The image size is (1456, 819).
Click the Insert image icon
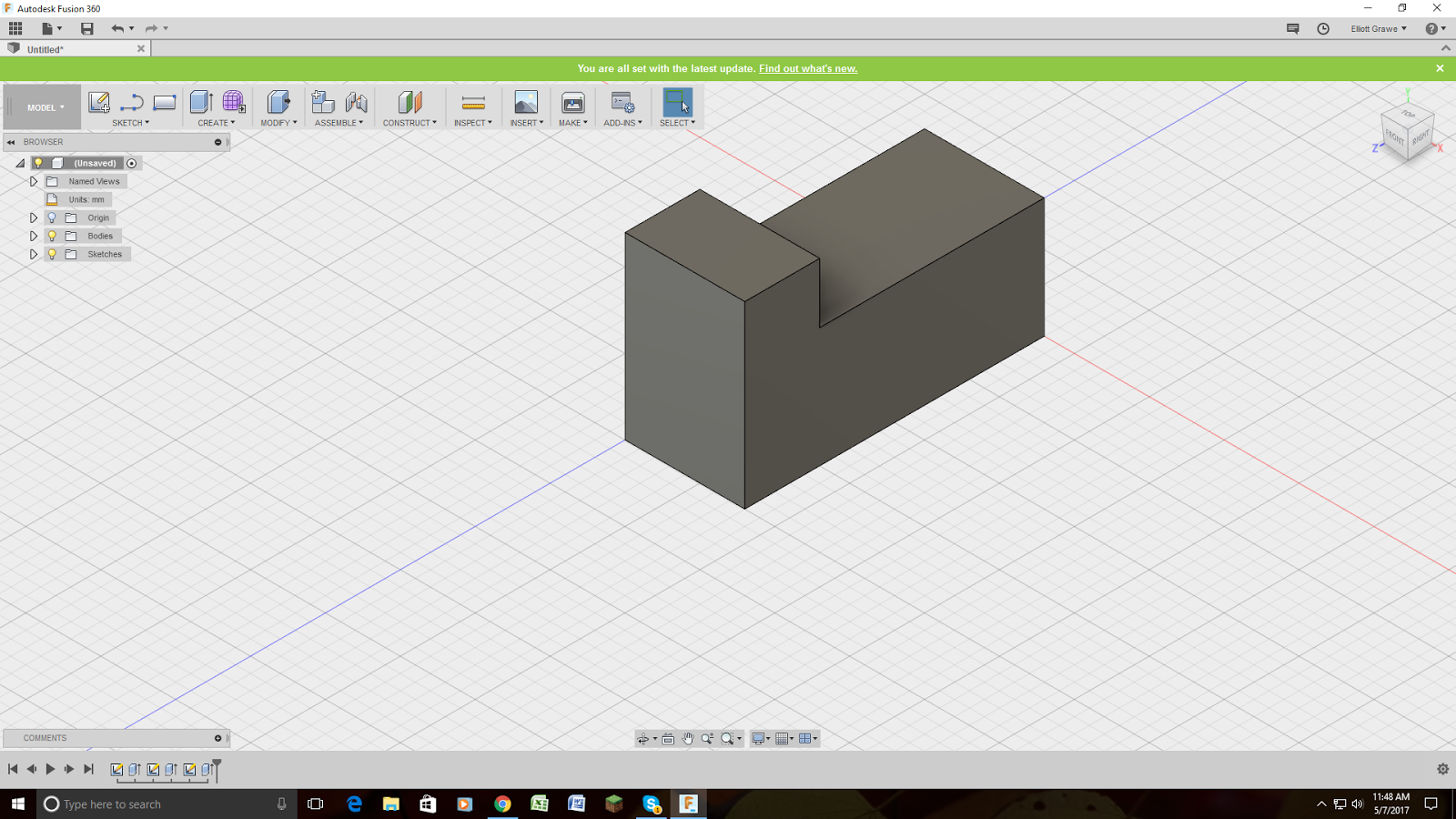point(526,102)
